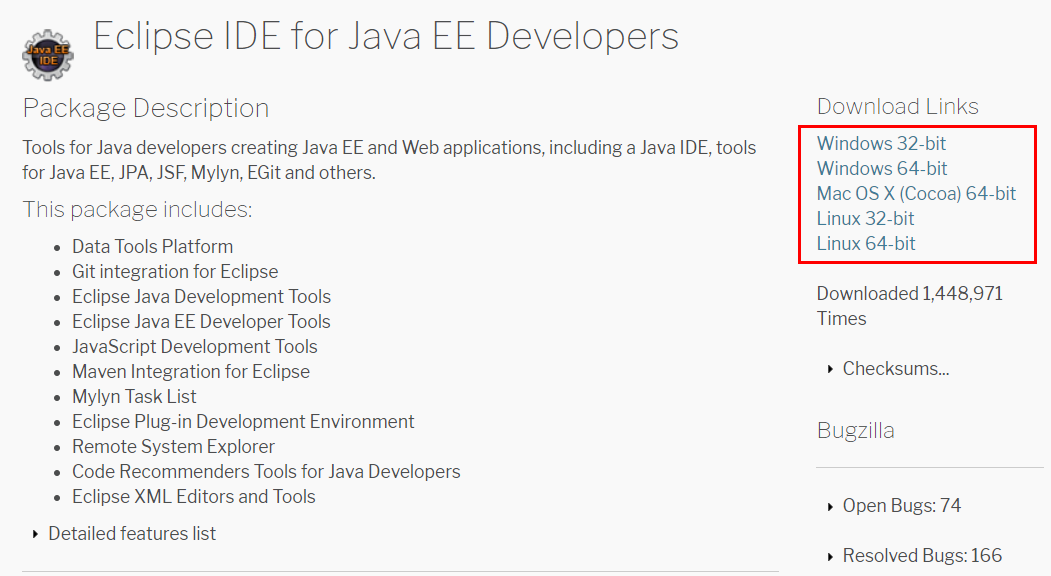The width and height of the screenshot is (1051, 576).
Task: Expand the Open Bugs: 74 entry
Action: click(893, 506)
